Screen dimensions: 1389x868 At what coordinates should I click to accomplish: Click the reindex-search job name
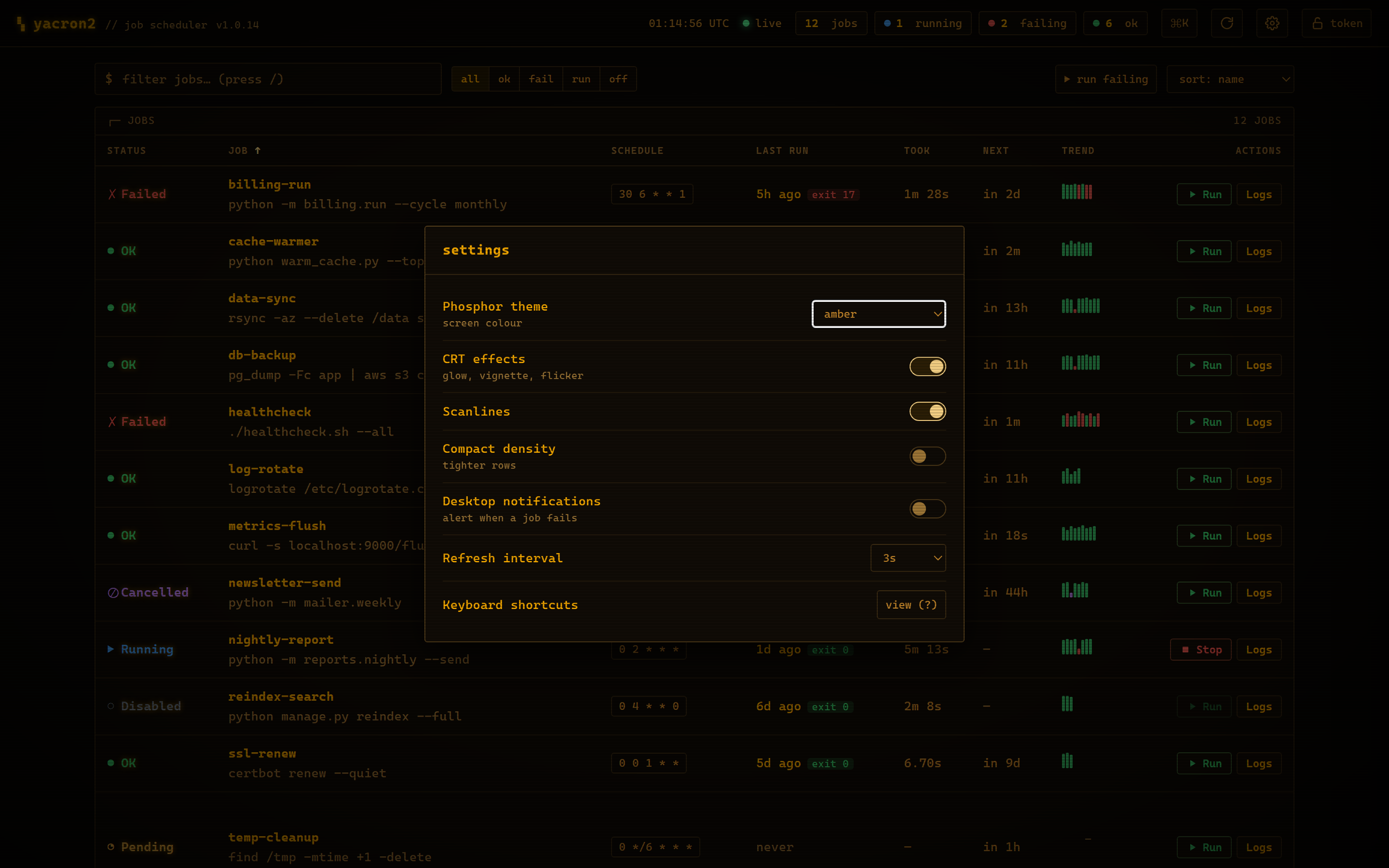[281, 696]
